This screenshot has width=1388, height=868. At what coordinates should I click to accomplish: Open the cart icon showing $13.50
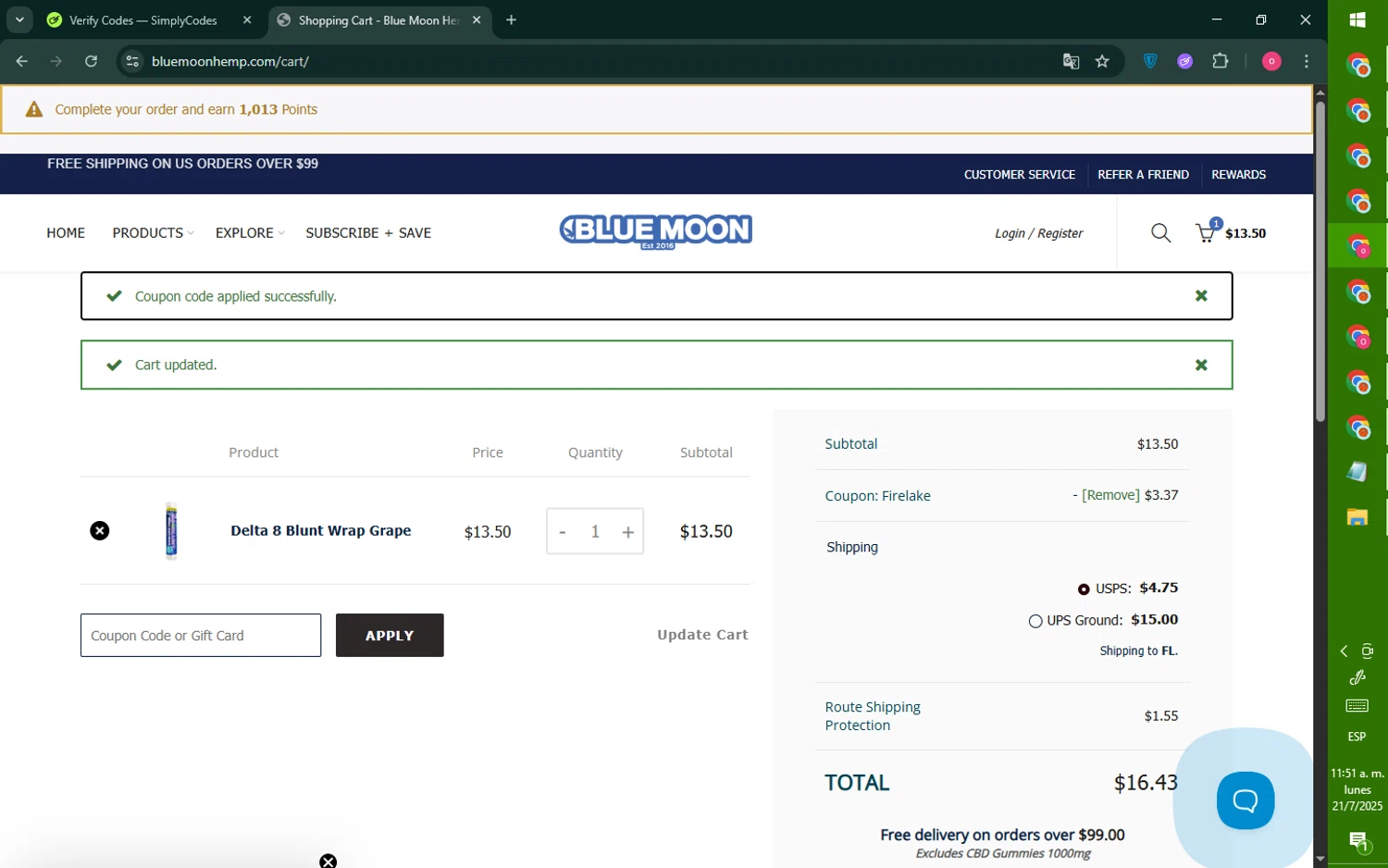[1230, 231]
